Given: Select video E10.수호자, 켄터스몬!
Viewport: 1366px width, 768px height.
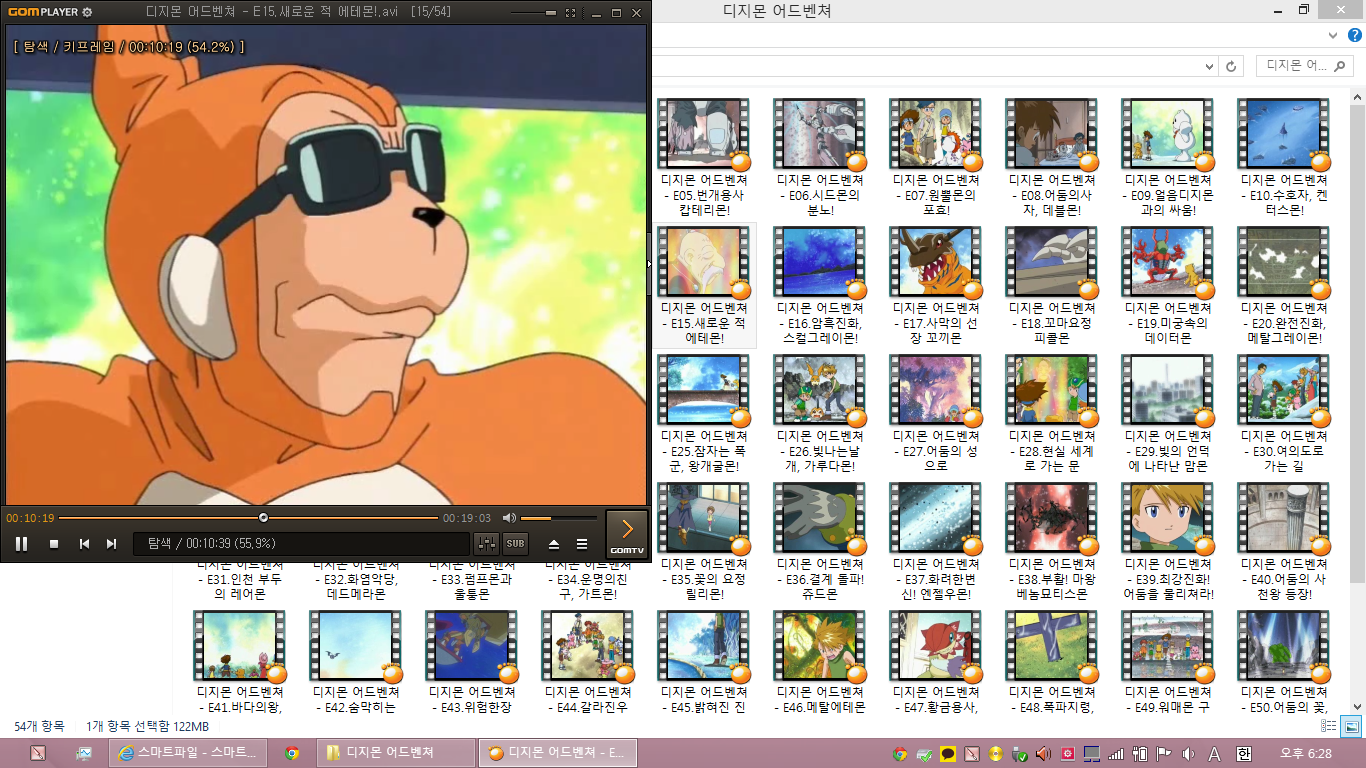Looking at the screenshot, I should click(x=1284, y=159).
